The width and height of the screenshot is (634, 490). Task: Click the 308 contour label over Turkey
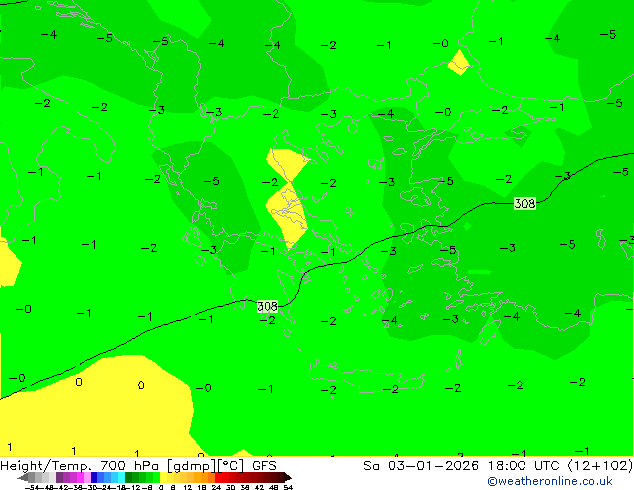(x=525, y=203)
